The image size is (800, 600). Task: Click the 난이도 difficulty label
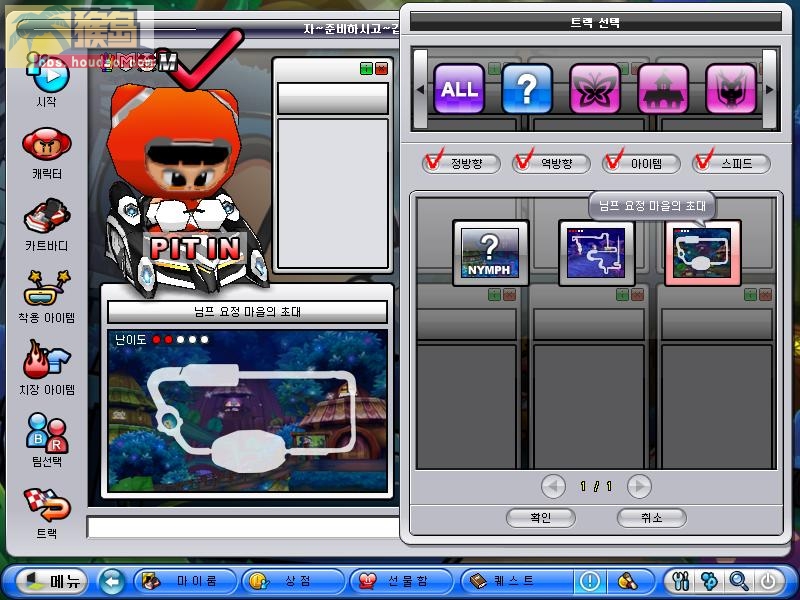pyautogui.click(x=131, y=339)
